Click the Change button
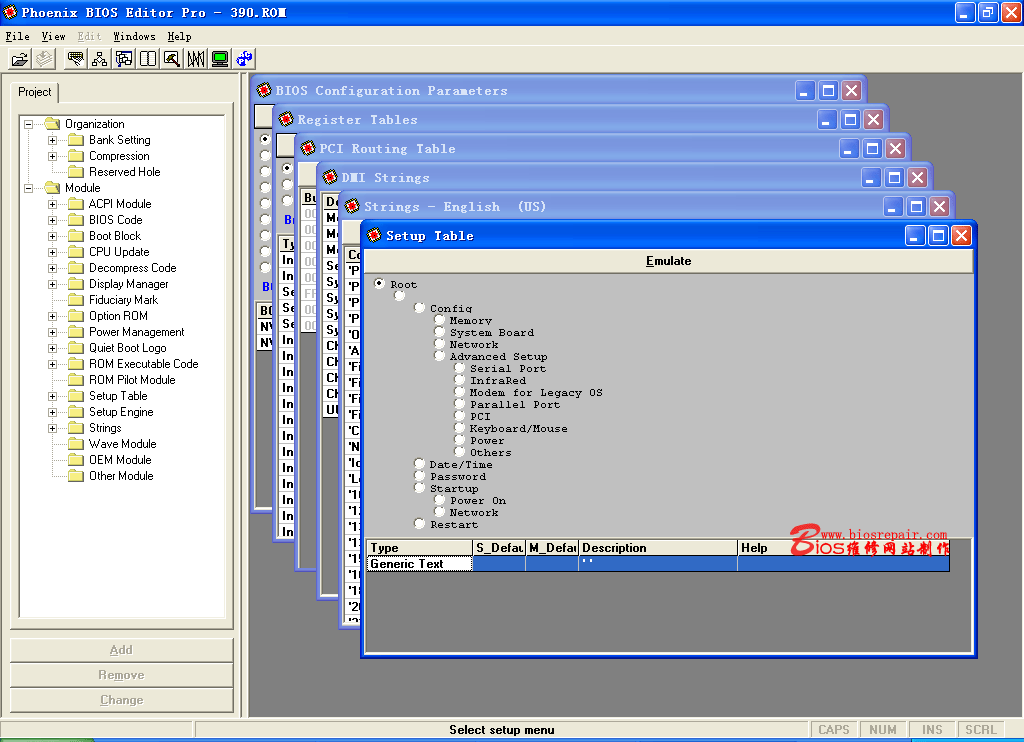The width and height of the screenshot is (1024, 742). (x=121, y=700)
